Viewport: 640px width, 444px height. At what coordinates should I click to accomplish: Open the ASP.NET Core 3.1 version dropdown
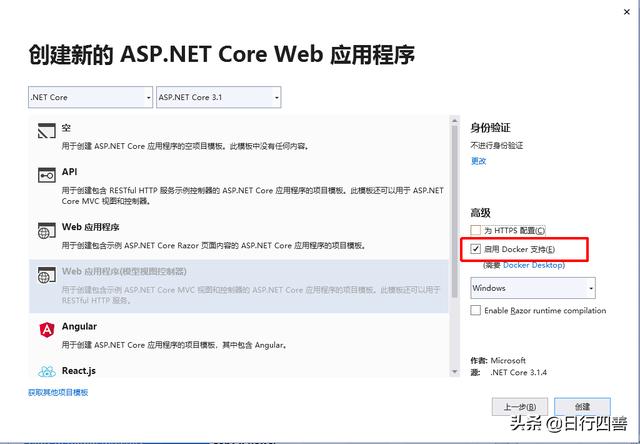(x=218, y=97)
